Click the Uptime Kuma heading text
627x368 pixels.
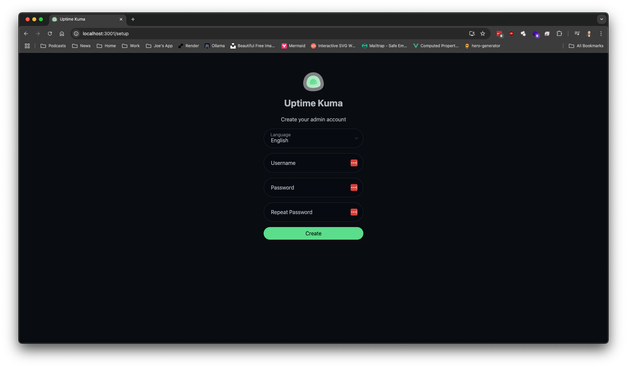313,103
